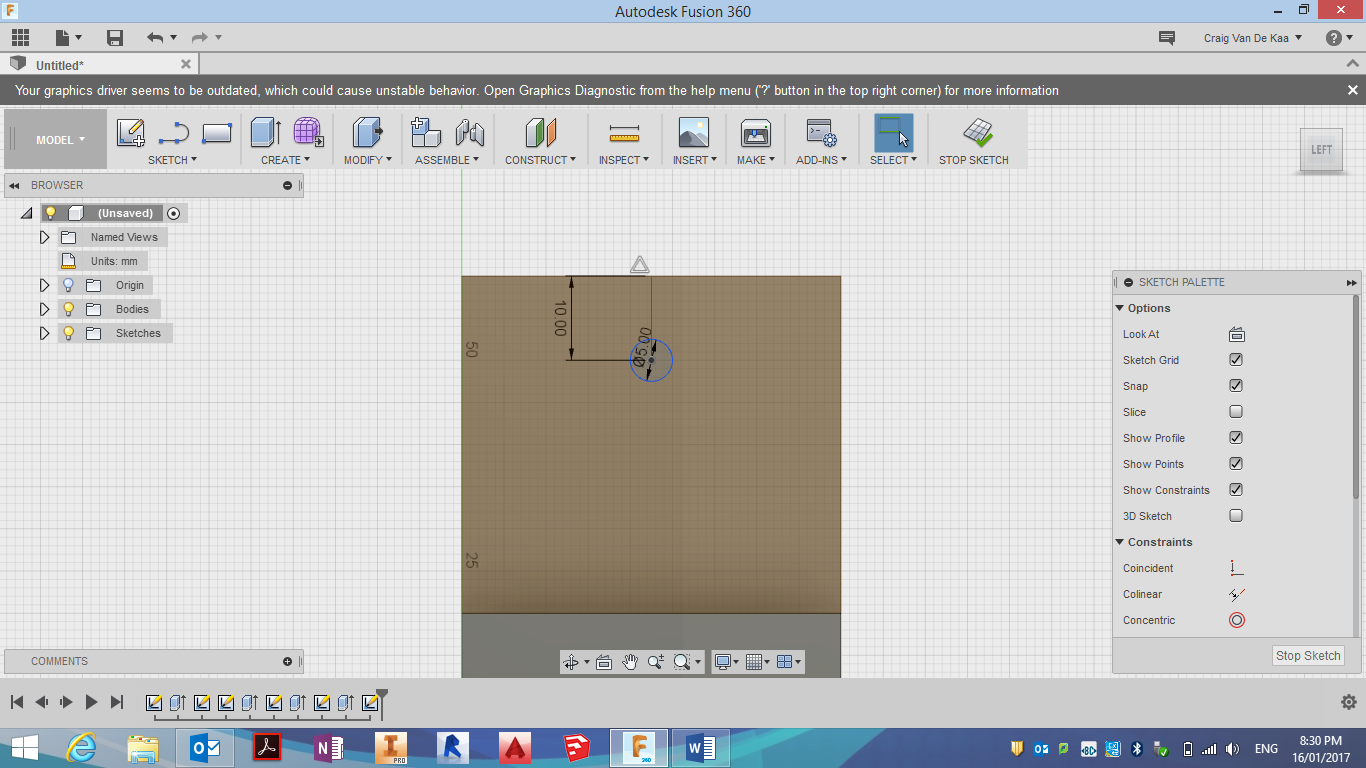
Task: Click the Construct plane icon
Action: pyautogui.click(x=540, y=133)
